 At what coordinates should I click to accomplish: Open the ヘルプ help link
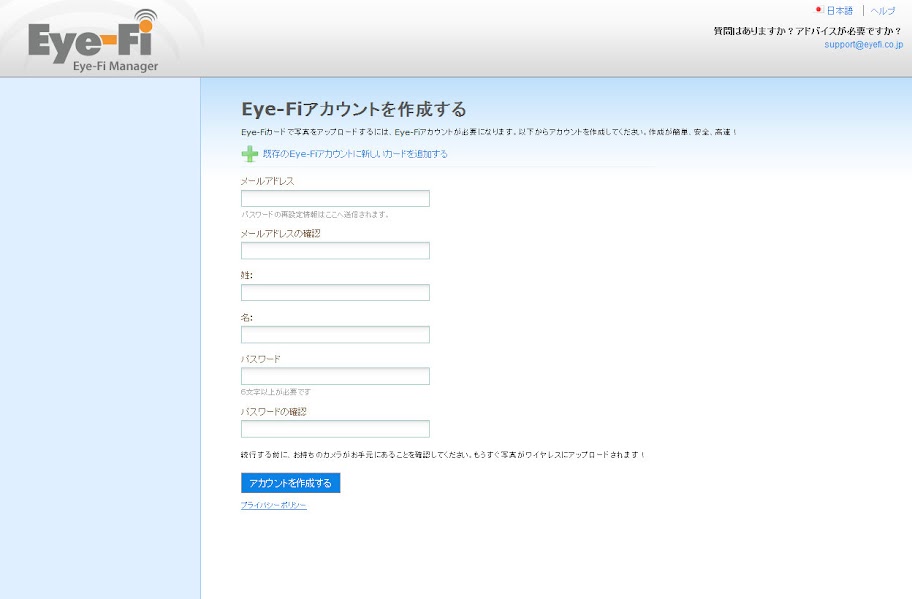pyautogui.click(x=883, y=11)
